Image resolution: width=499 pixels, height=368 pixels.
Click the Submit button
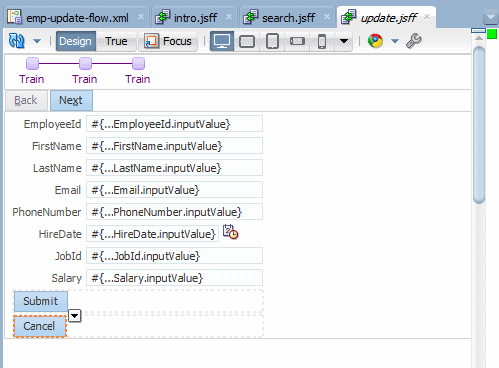coord(41,301)
